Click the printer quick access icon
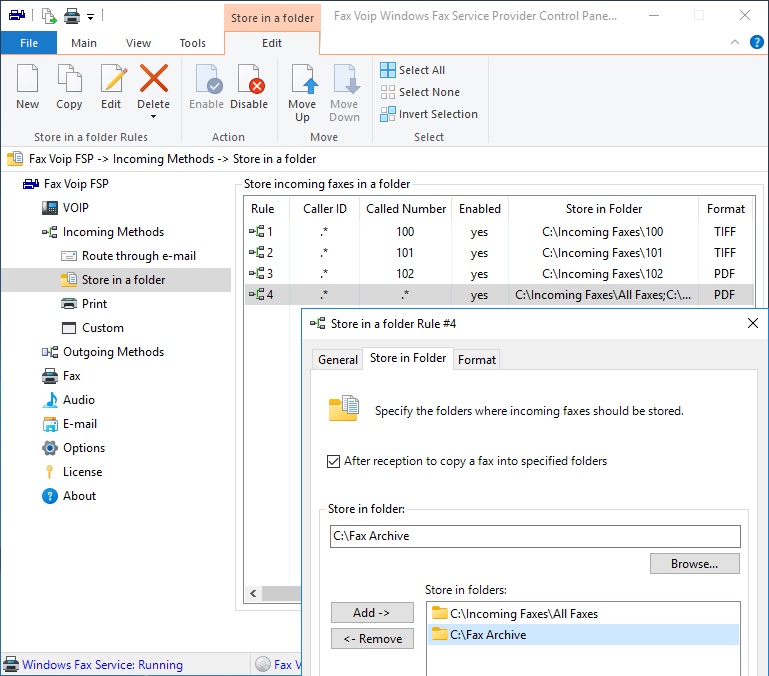The width and height of the screenshot is (769, 676). point(72,16)
